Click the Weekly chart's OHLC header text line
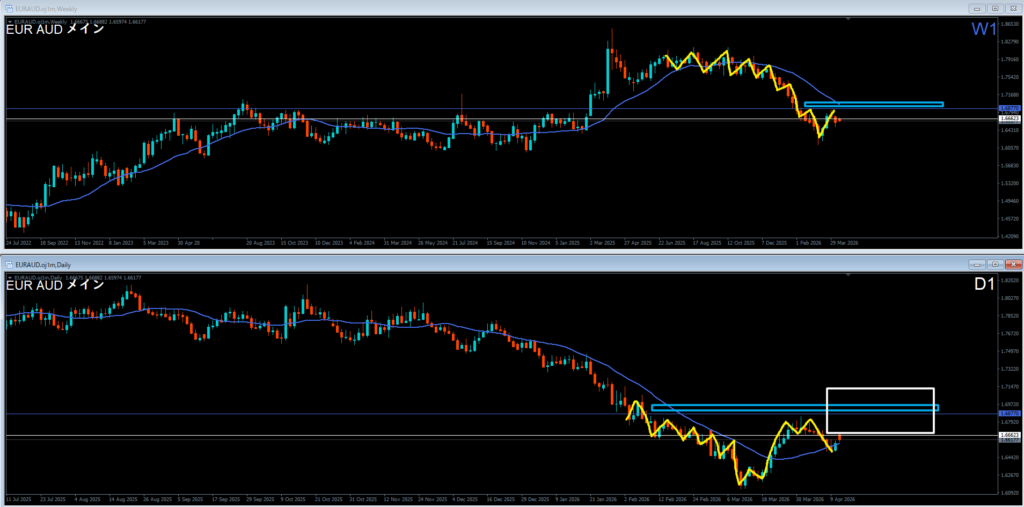The height and width of the screenshot is (507, 1024). click(x=78, y=22)
